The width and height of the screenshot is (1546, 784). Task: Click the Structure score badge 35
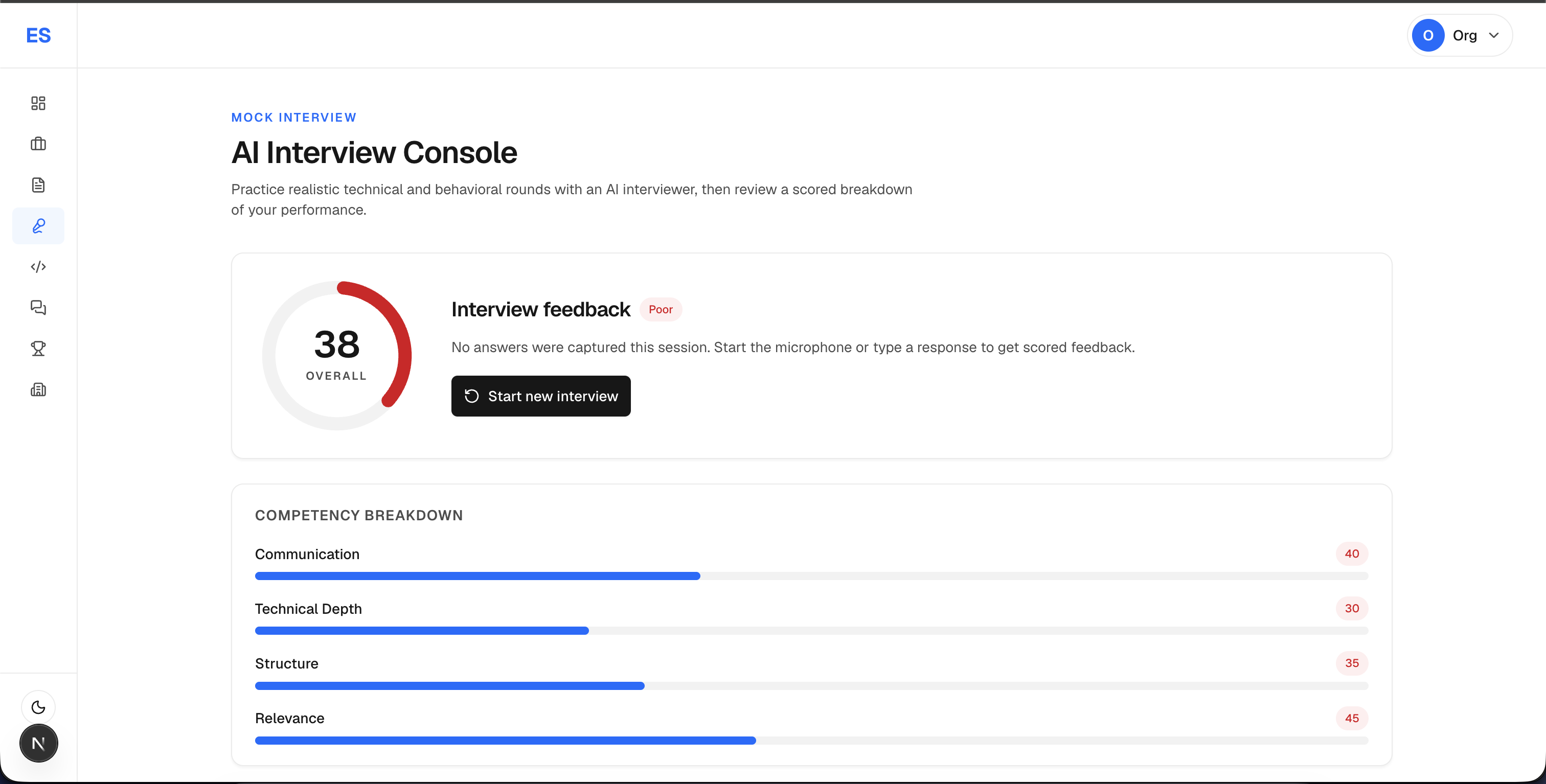[1352, 663]
